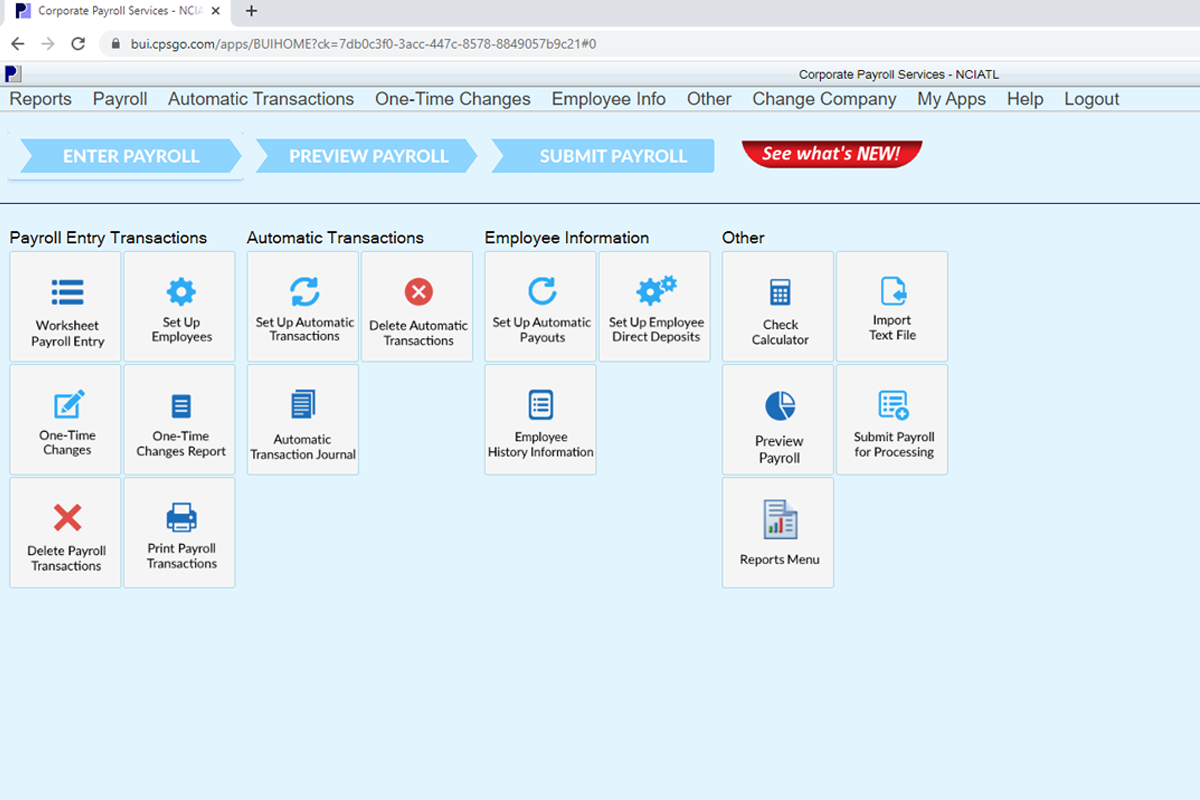
Task: Open Employee History Information
Action: 540,419
